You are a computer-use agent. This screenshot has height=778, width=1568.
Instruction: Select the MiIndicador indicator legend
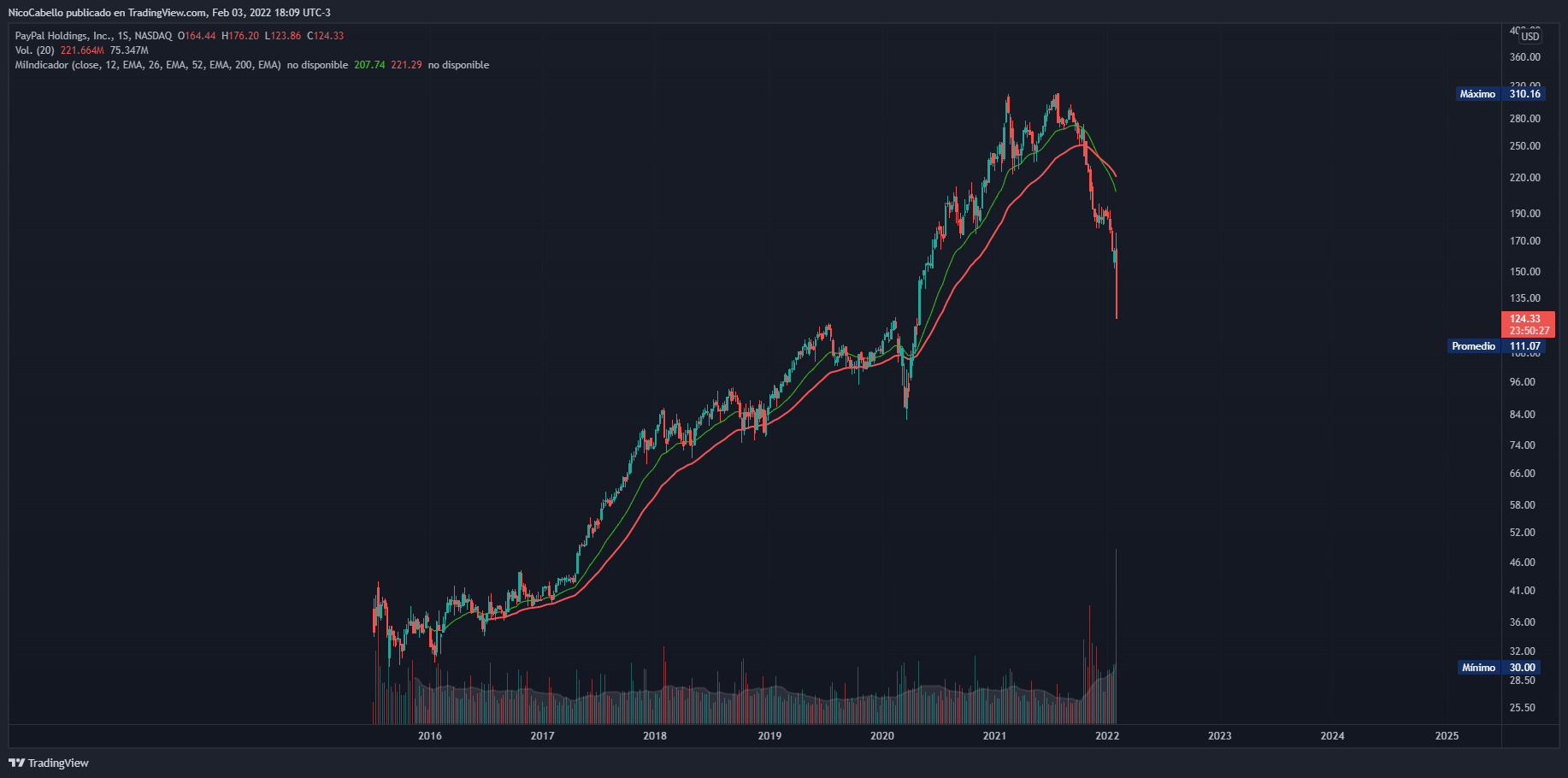148,65
